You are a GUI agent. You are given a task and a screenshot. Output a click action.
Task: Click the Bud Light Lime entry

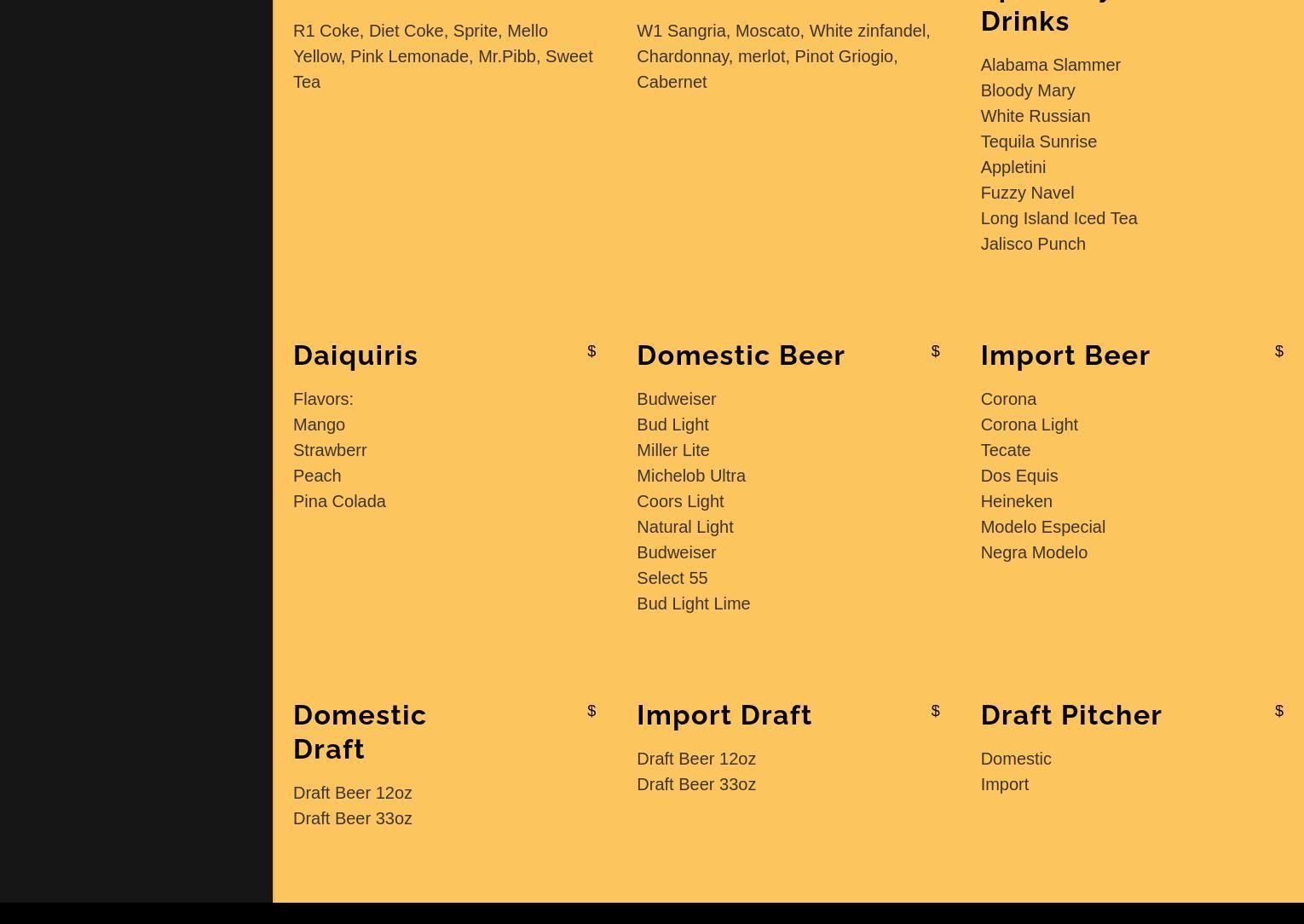pyautogui.click(x=694, y=603)
